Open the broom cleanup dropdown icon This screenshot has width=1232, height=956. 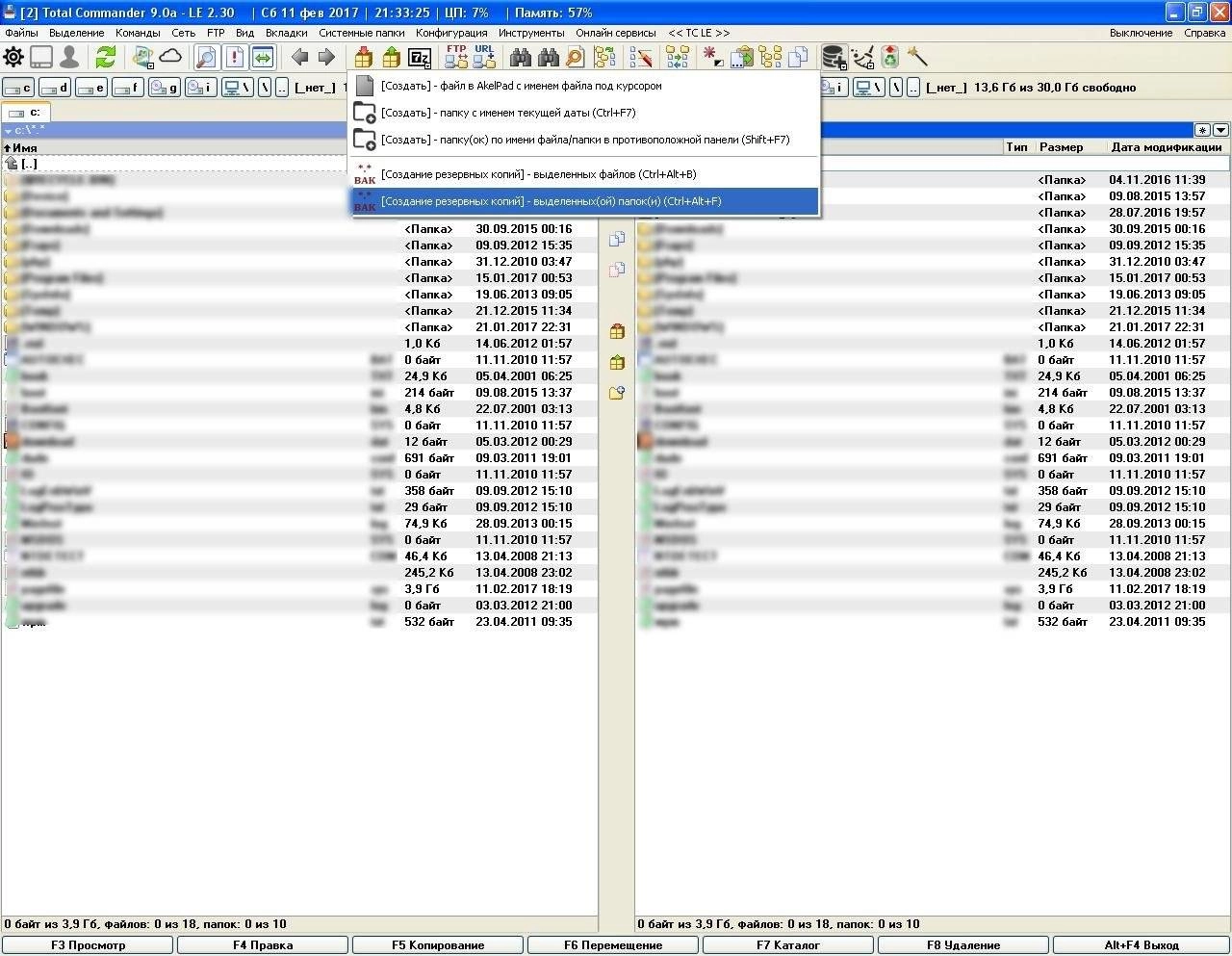click(x=863, y=58)
